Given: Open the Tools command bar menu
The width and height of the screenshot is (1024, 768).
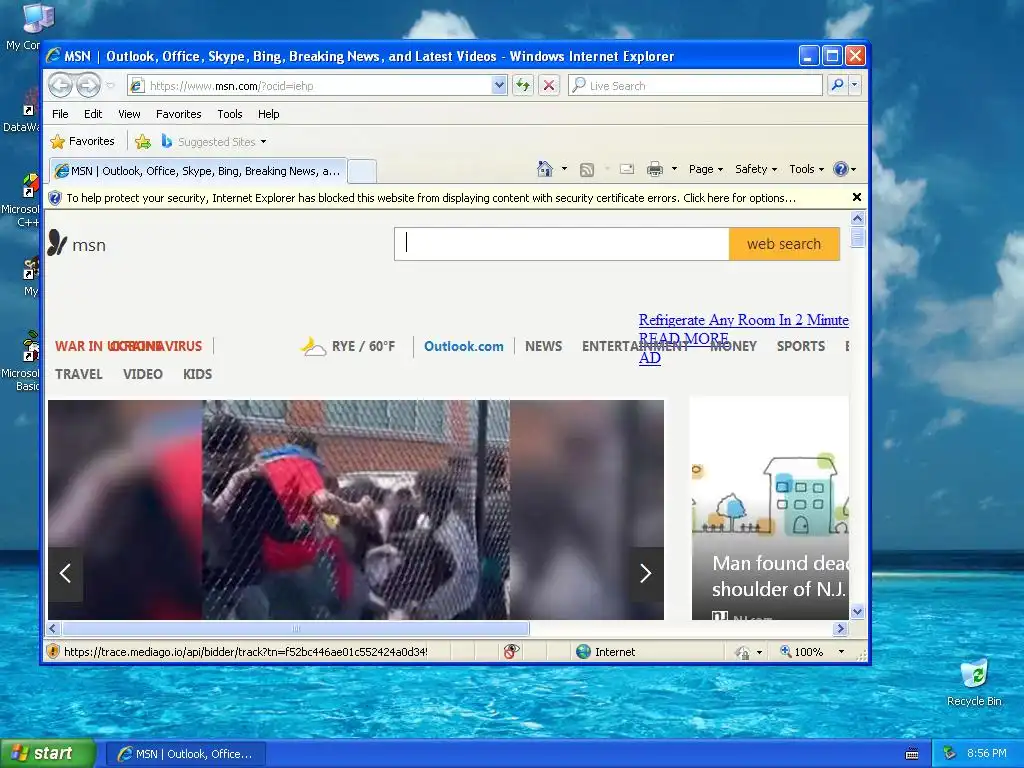Looking at the screenshot, I should 807,169.
